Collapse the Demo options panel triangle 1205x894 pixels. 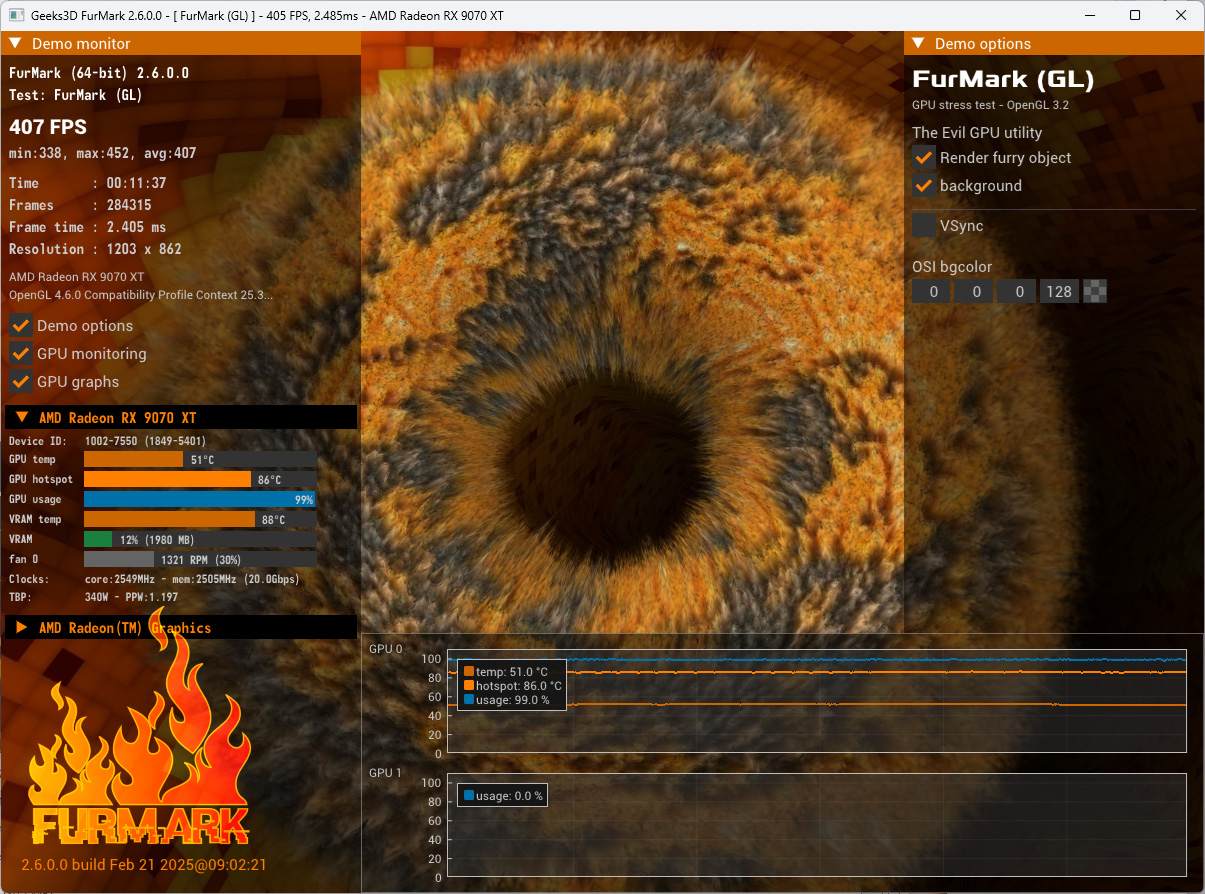point(919,43)
